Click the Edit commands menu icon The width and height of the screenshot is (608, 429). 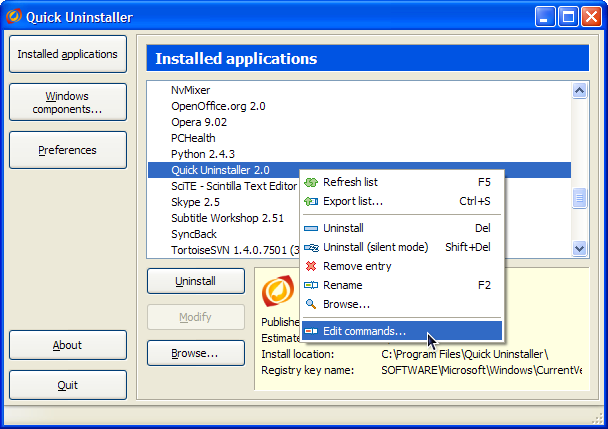[311, 331]
